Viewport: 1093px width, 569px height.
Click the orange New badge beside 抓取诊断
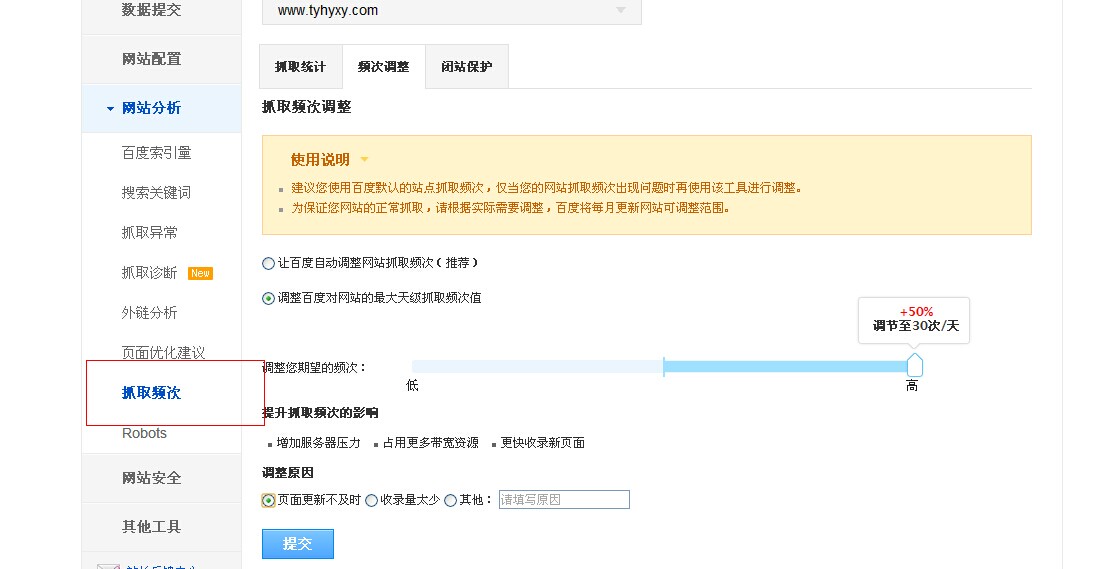point(201,273)
